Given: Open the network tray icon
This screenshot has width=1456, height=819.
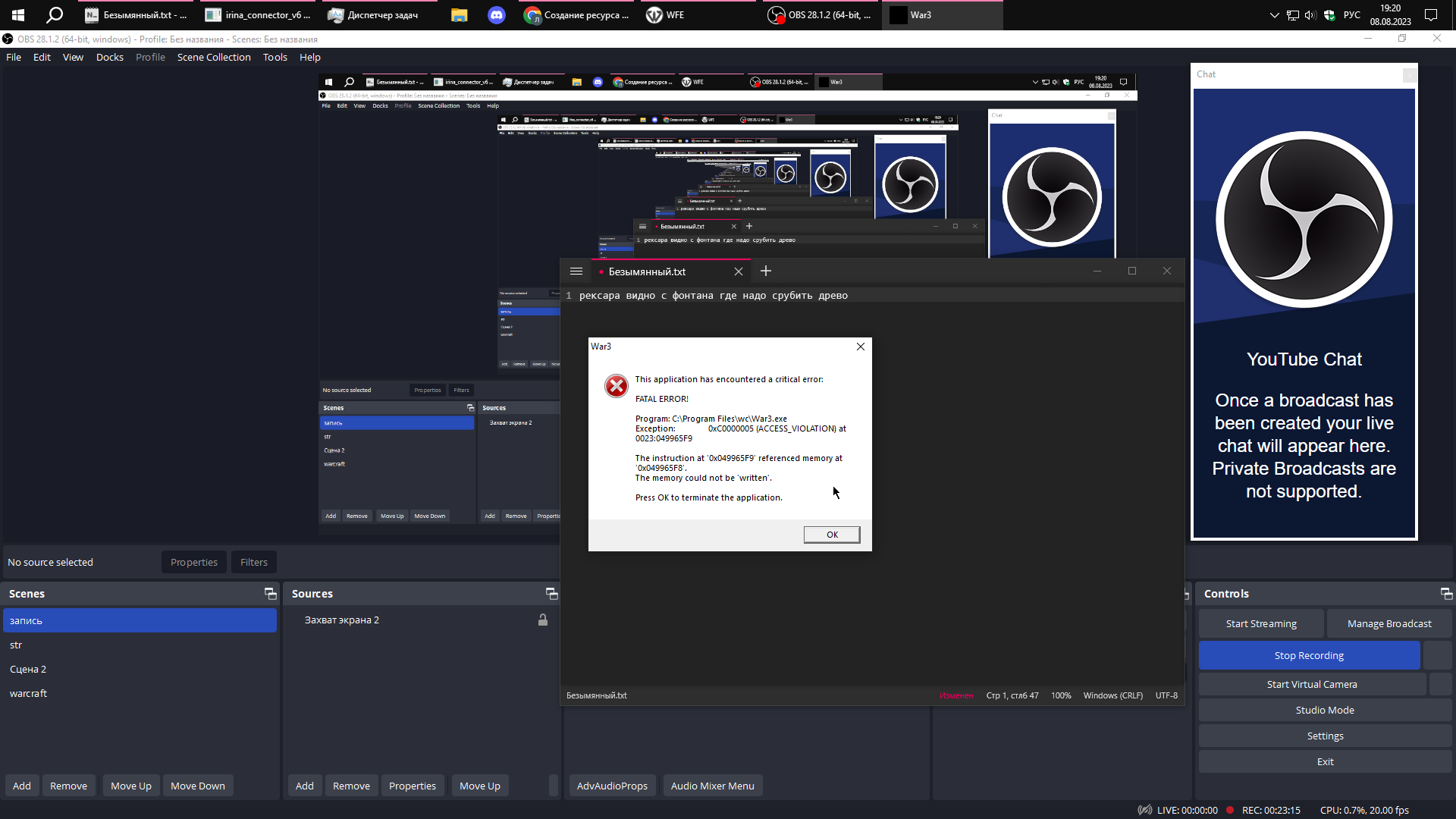Looking at the screenshot, I should 1292,15.
